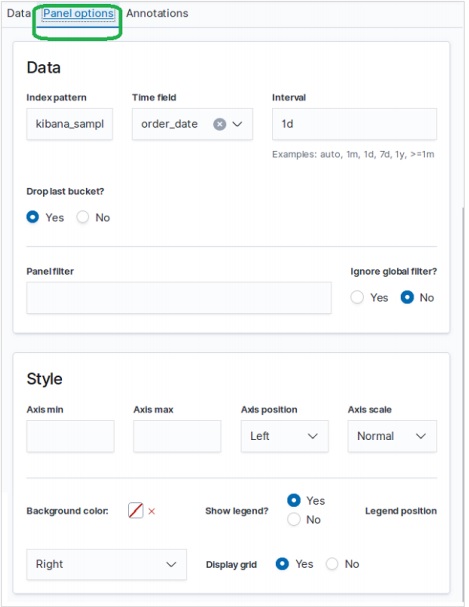Image resolution: width=469 pixels, height=607 pixels.
Task: Click the Axis min input field
Action: [70, 436]
